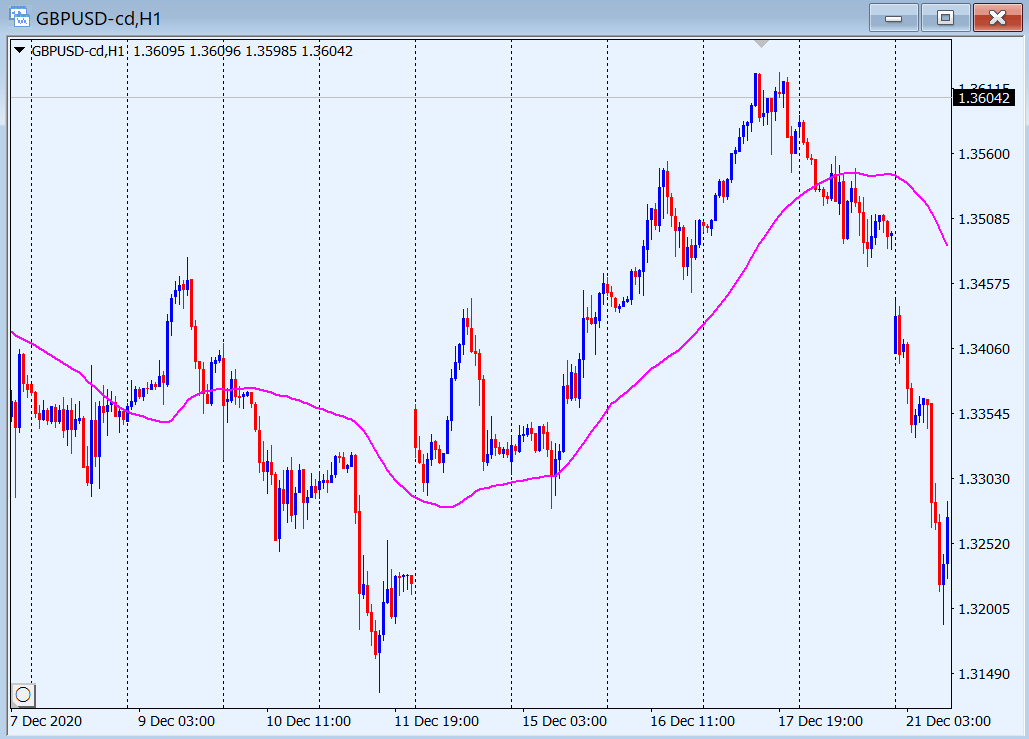
Task: Click the highlighted current price 1.36042 label
Action: [x=982, y=97]
